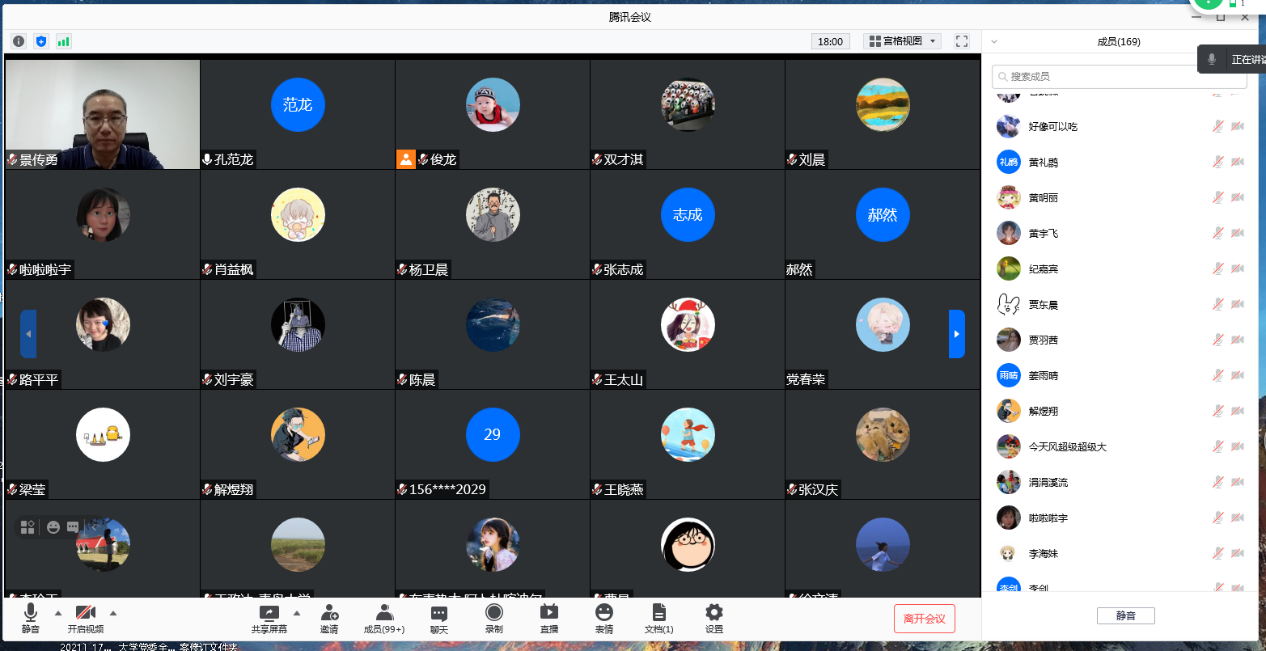Open the 邀请 invite icon
This screenshot has width=1266, height=651.
click(329, 613)
